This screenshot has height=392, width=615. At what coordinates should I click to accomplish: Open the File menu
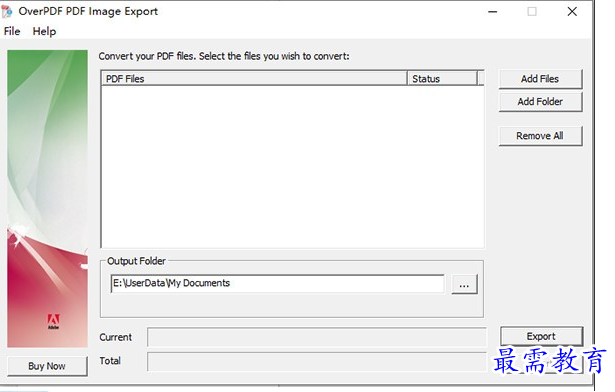click(x=12, y=31)
